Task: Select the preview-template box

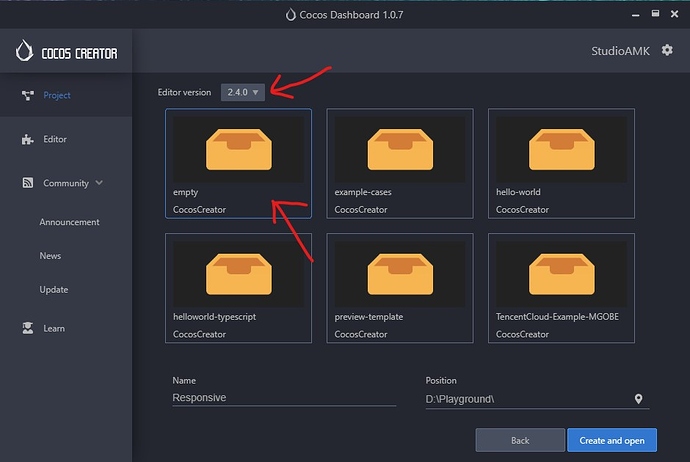Action: 399,288
